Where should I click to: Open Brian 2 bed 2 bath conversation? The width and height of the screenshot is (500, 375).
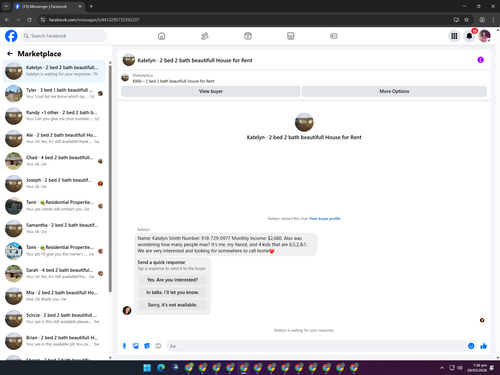point(54,341)
